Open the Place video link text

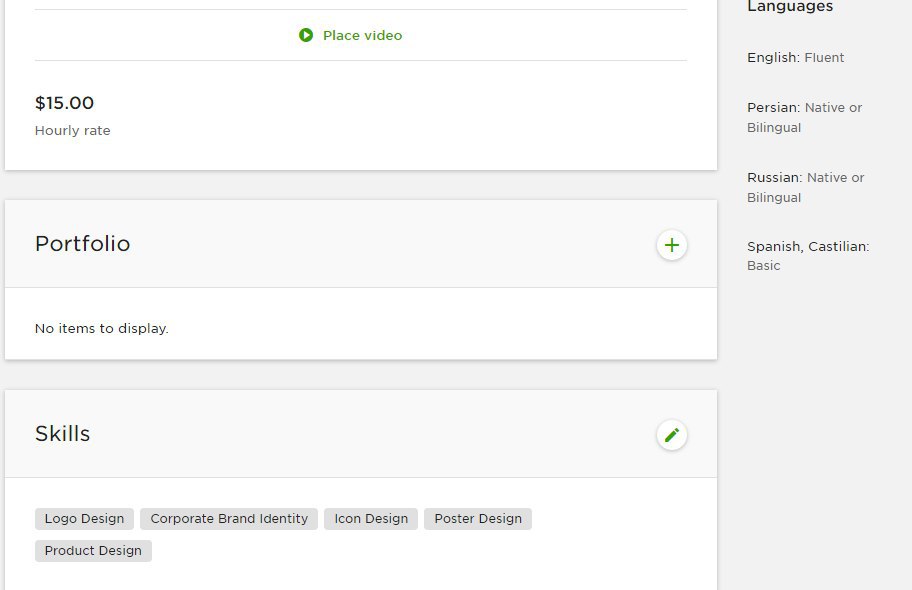point(362,35)
